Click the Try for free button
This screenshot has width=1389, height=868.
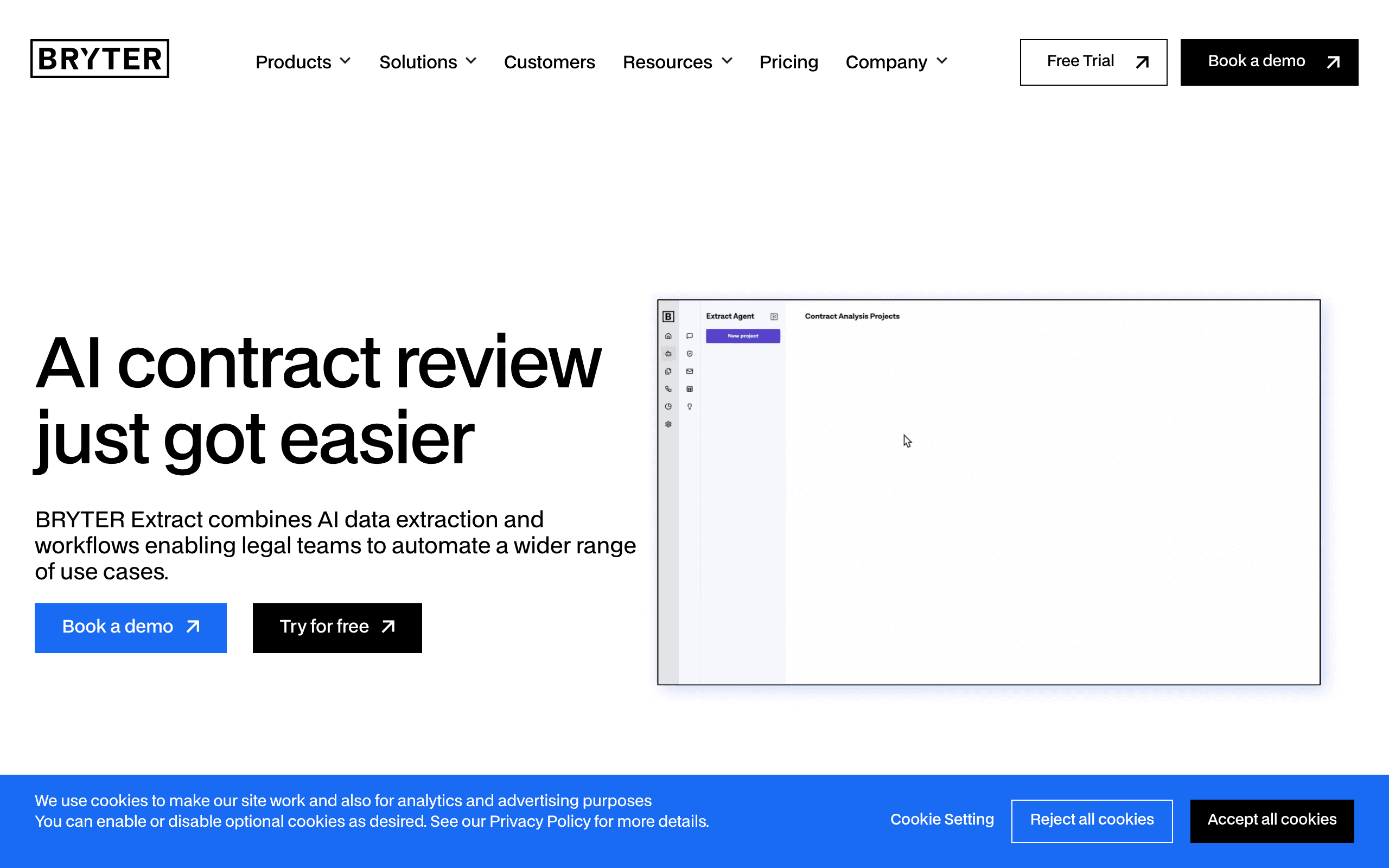(337, 628)
